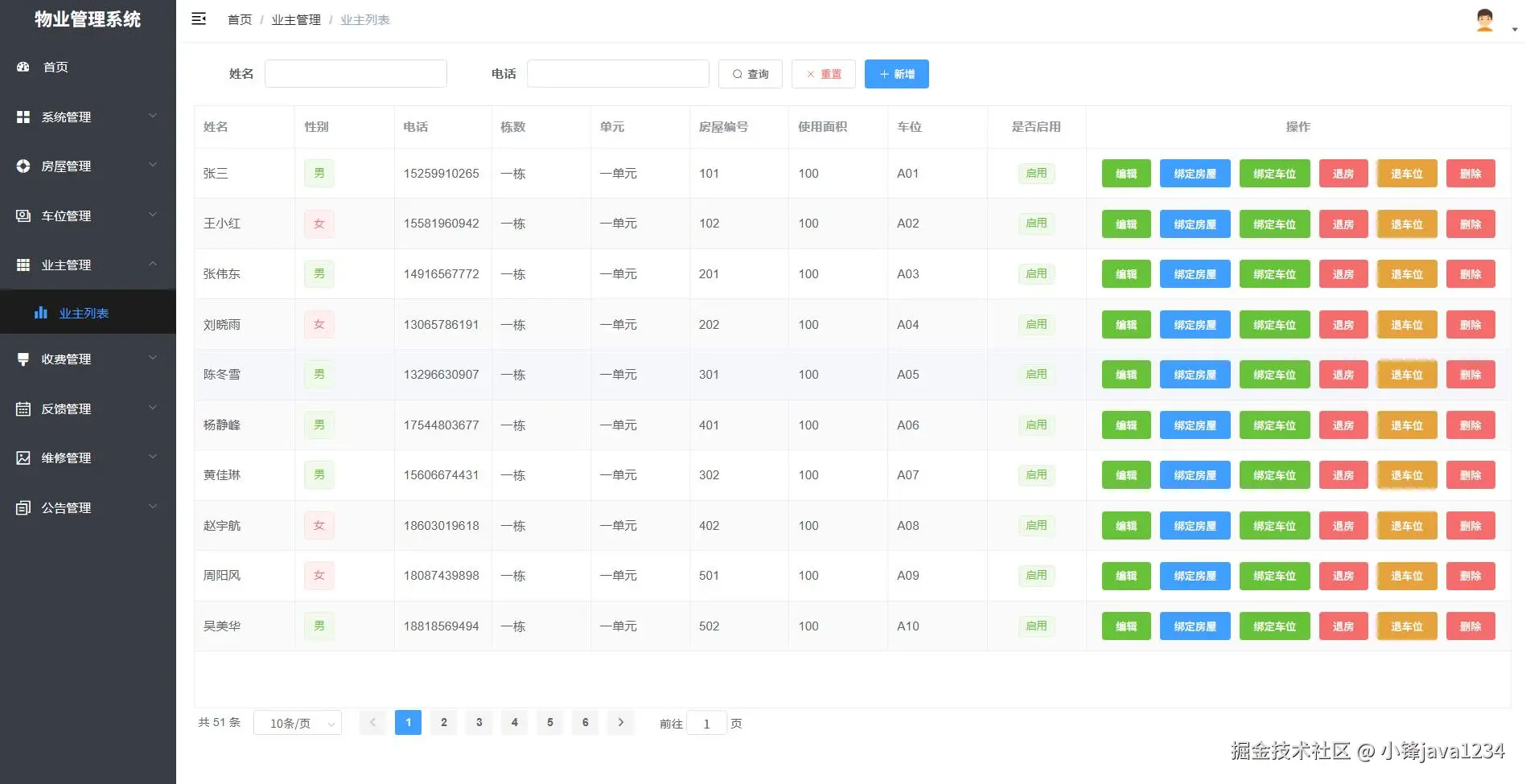Open the user avatar dropdown arrow
The image size is (1526, 784).
[1514, 30]
